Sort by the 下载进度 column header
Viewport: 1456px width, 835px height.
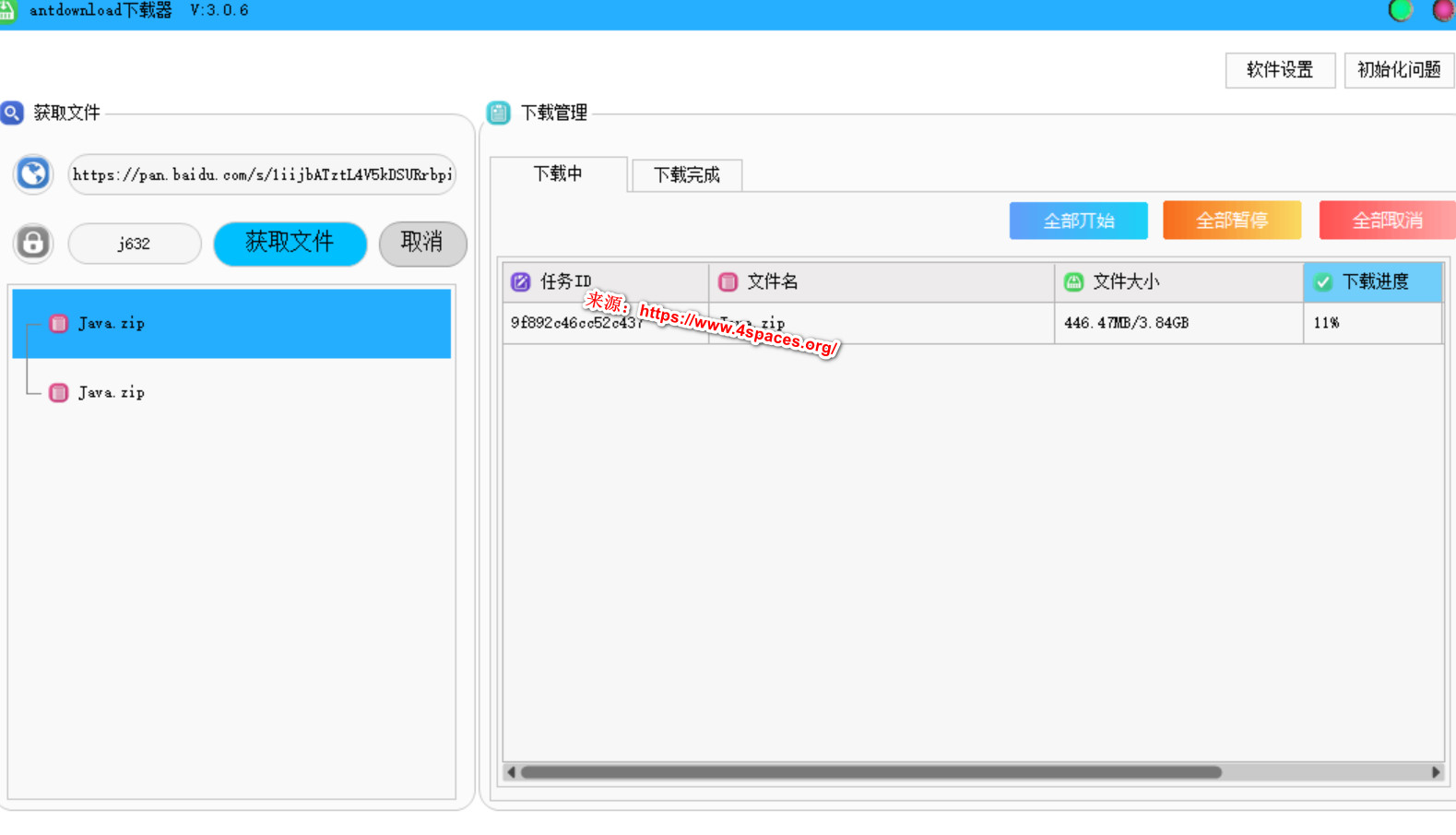(x=1372, y=282)
